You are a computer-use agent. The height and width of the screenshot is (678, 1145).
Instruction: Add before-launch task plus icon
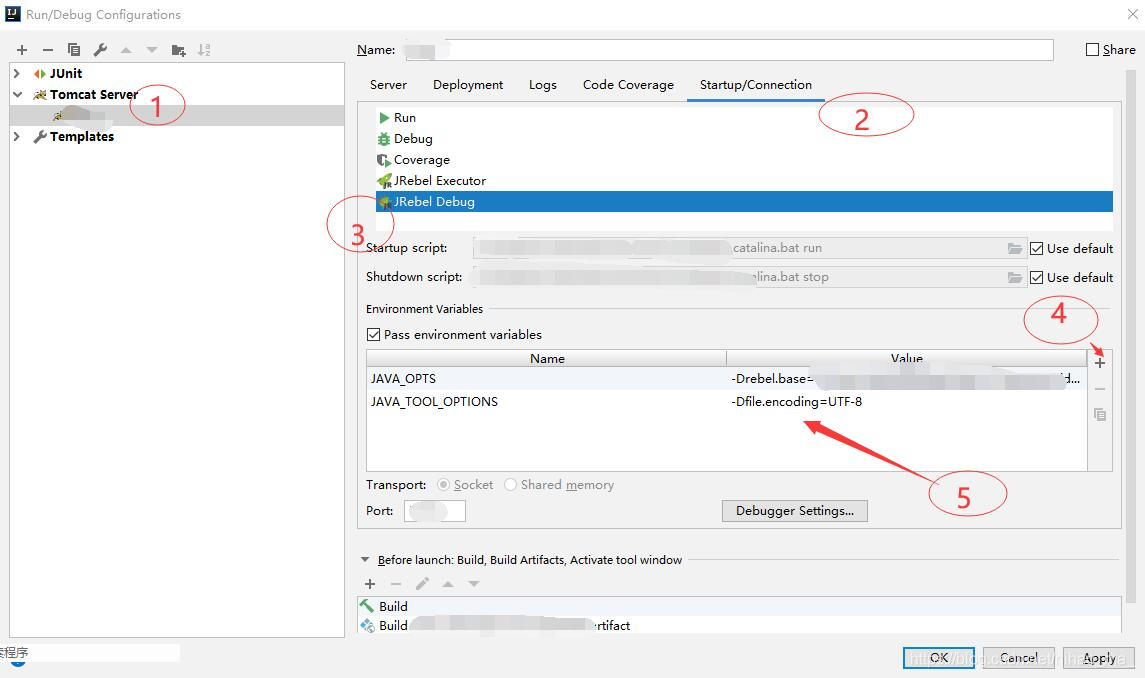[370, 584]
